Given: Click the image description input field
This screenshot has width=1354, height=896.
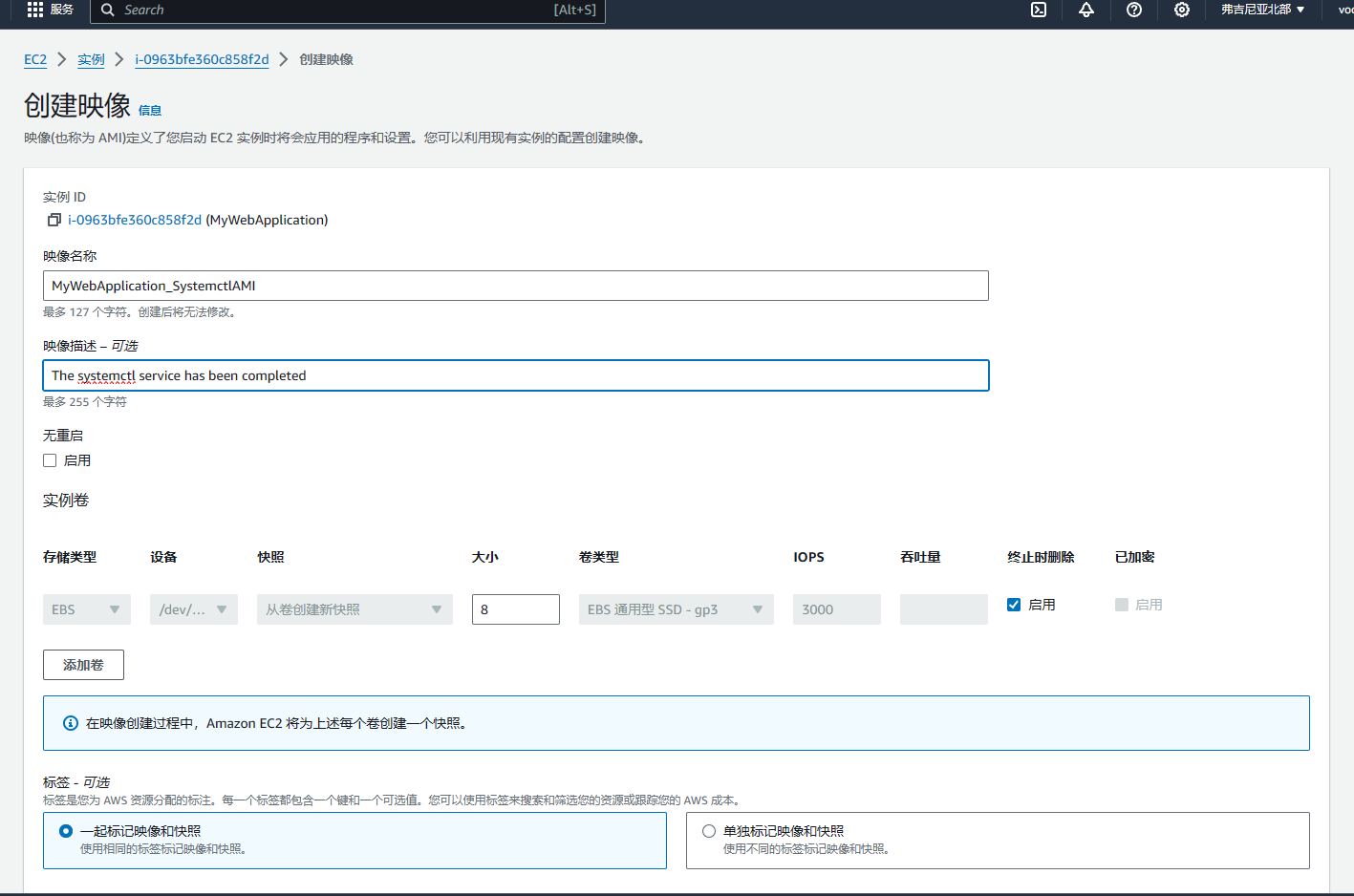Looking at the screenshot, I should click(x=516, y=375).
